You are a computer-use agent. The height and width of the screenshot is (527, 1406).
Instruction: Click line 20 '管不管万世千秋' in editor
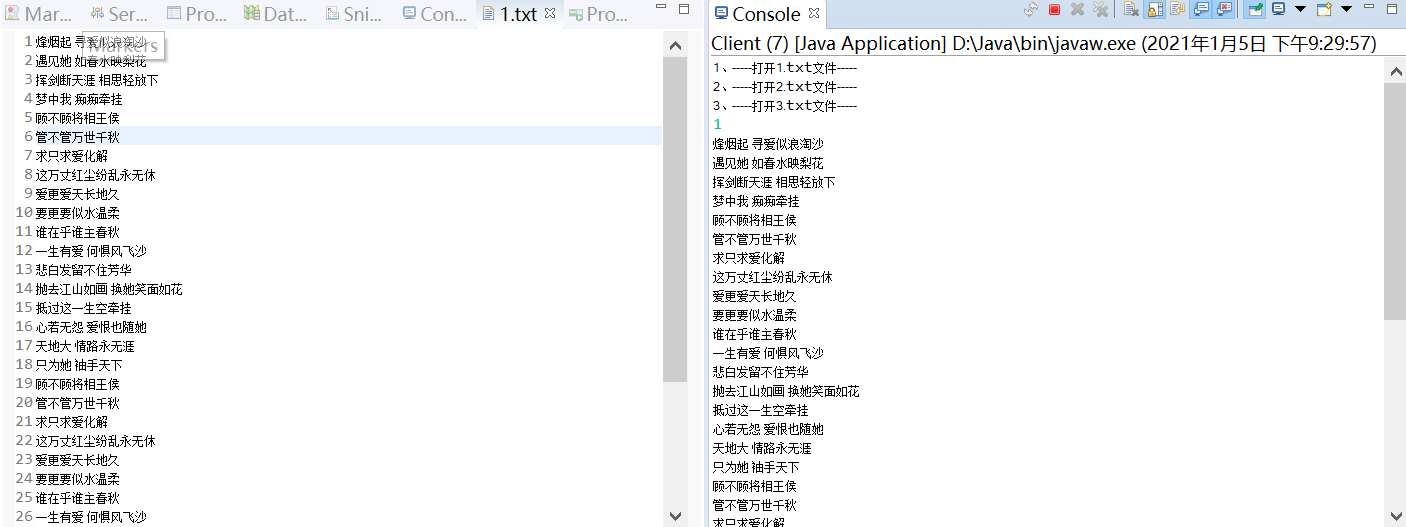pyautogui.click(x=77, y=403)
